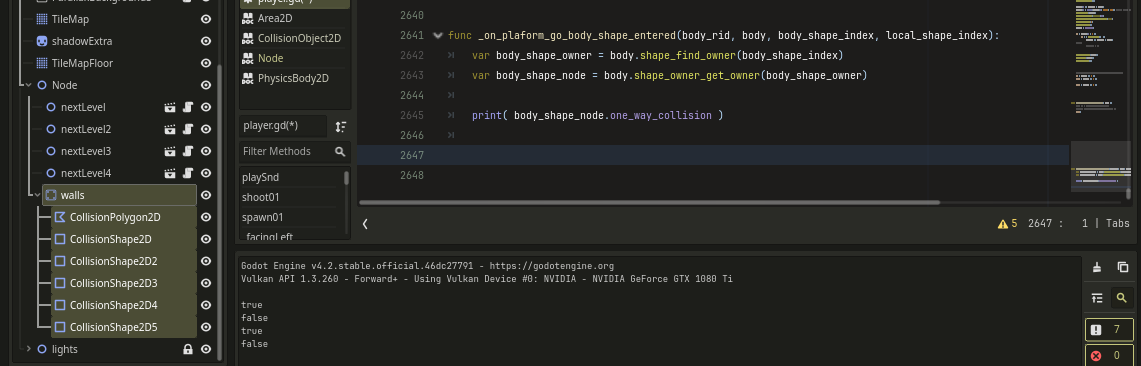Screen dimensions: 1141x366
Task: Toggle warning messages filter showing 7
Action: tap(1109, 330)
